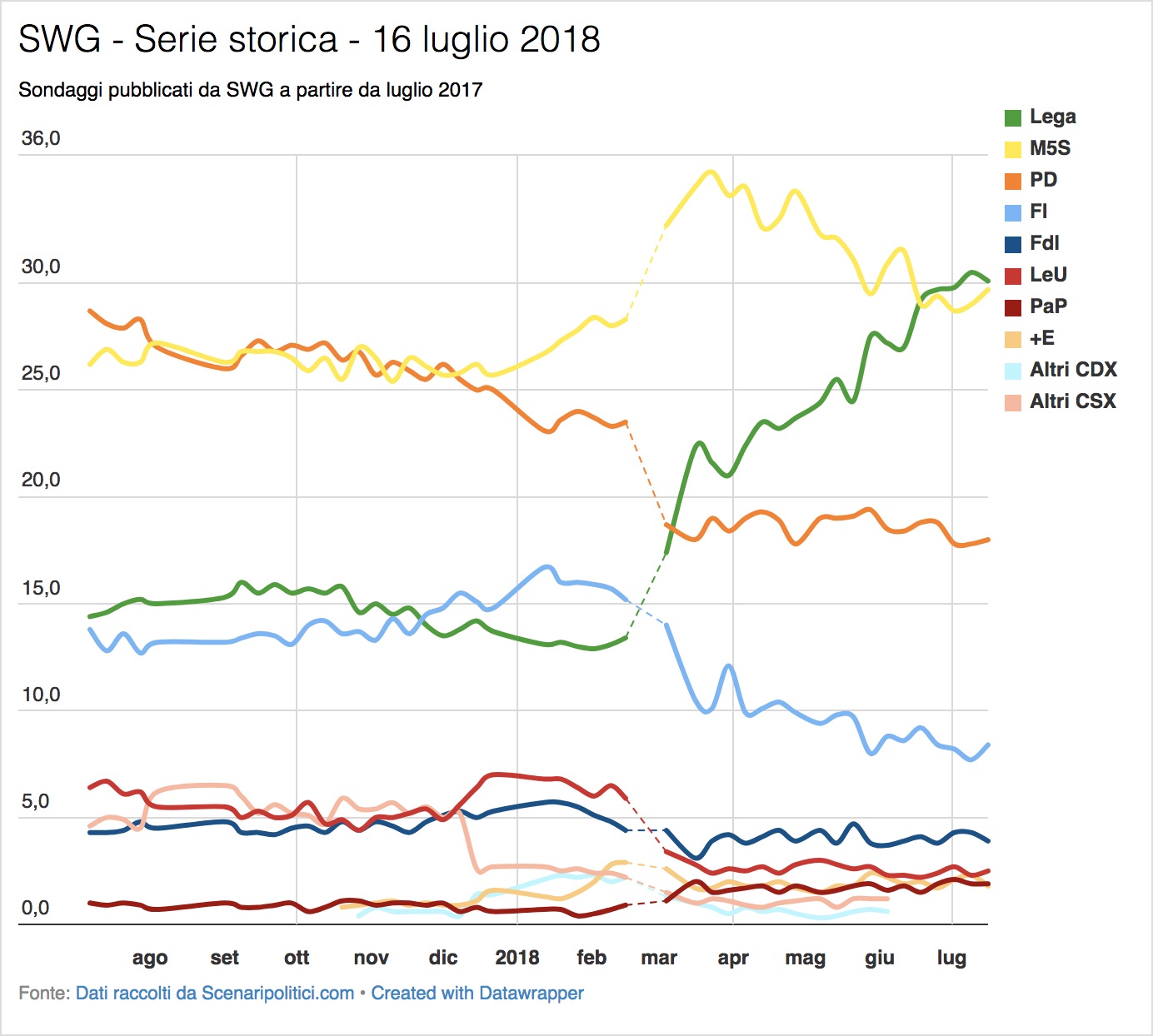The image size is (1153, 1036).
Task: Click the dark blue FdI legend swatch
Action: tap(1013, 244)
